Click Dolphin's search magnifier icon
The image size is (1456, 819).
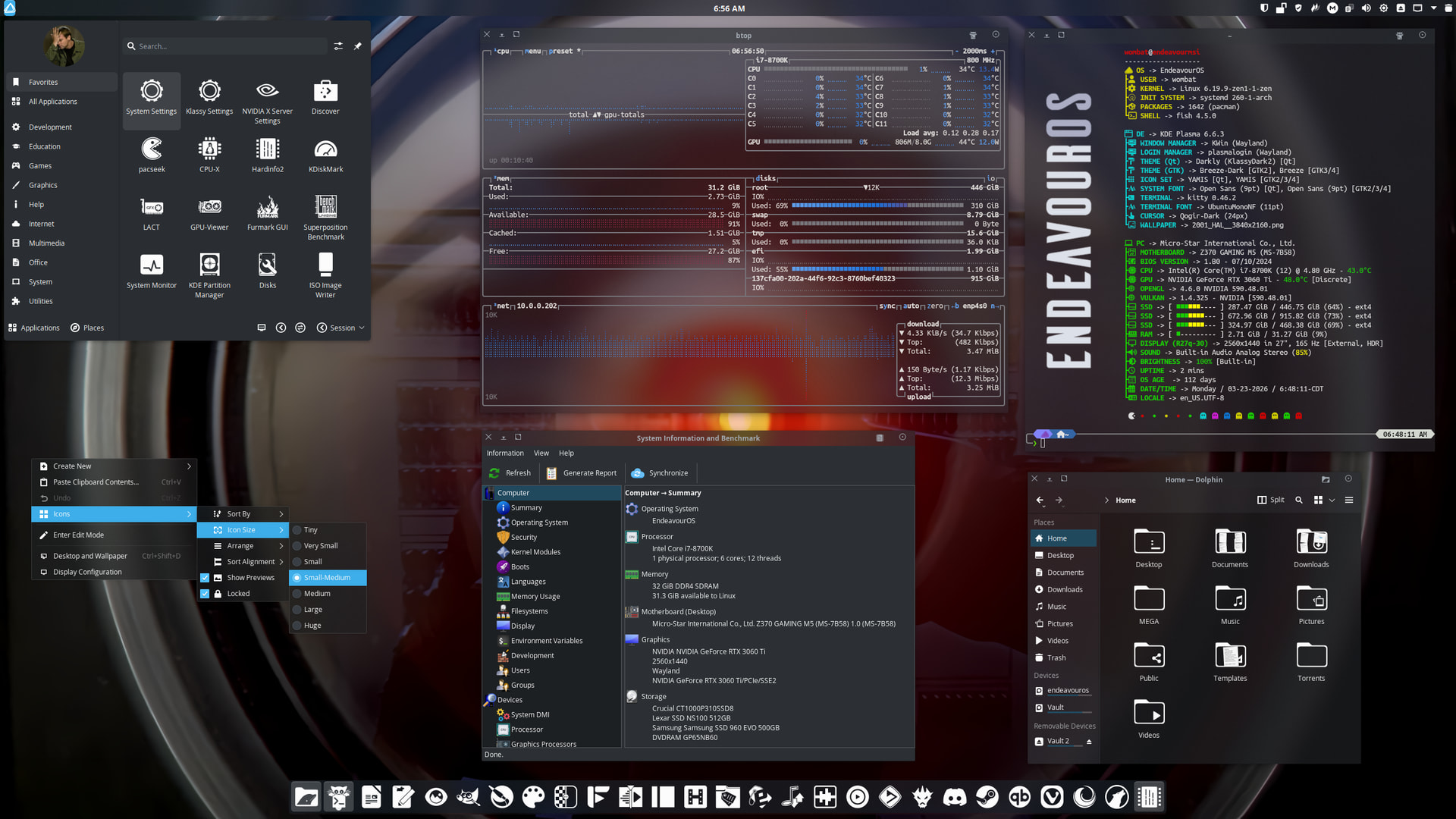pos(1298,500)
